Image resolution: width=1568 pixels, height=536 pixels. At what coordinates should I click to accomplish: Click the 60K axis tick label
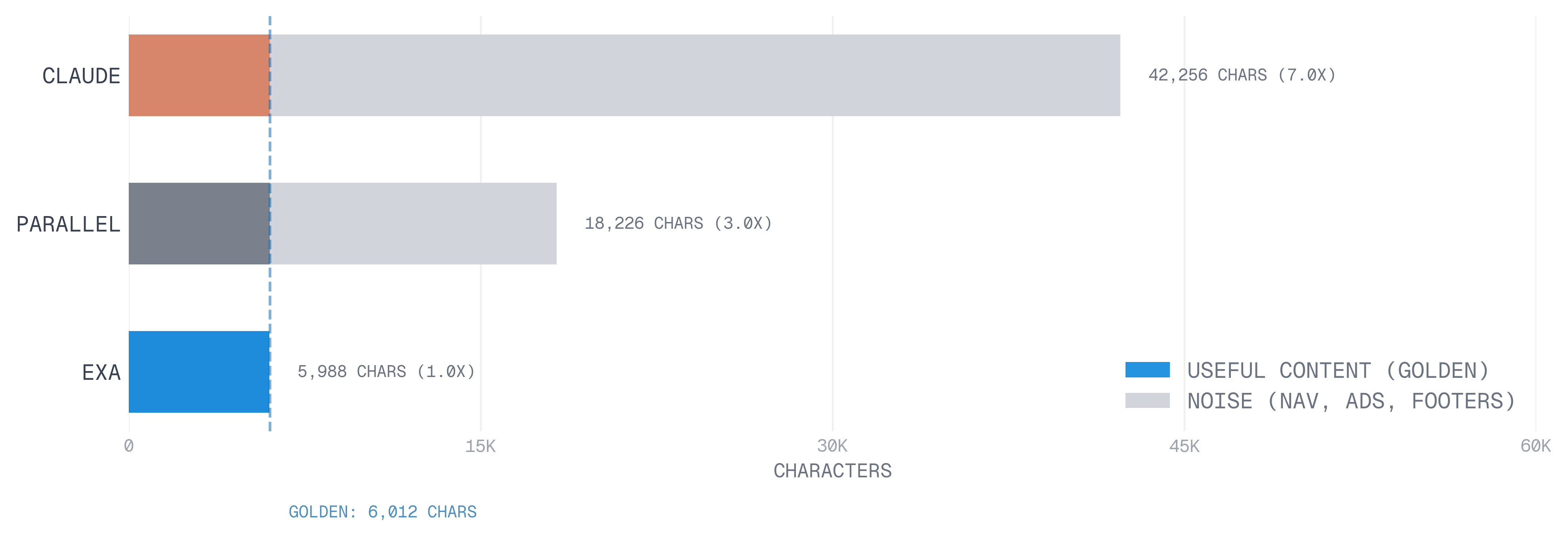(x=1535, y=446)
